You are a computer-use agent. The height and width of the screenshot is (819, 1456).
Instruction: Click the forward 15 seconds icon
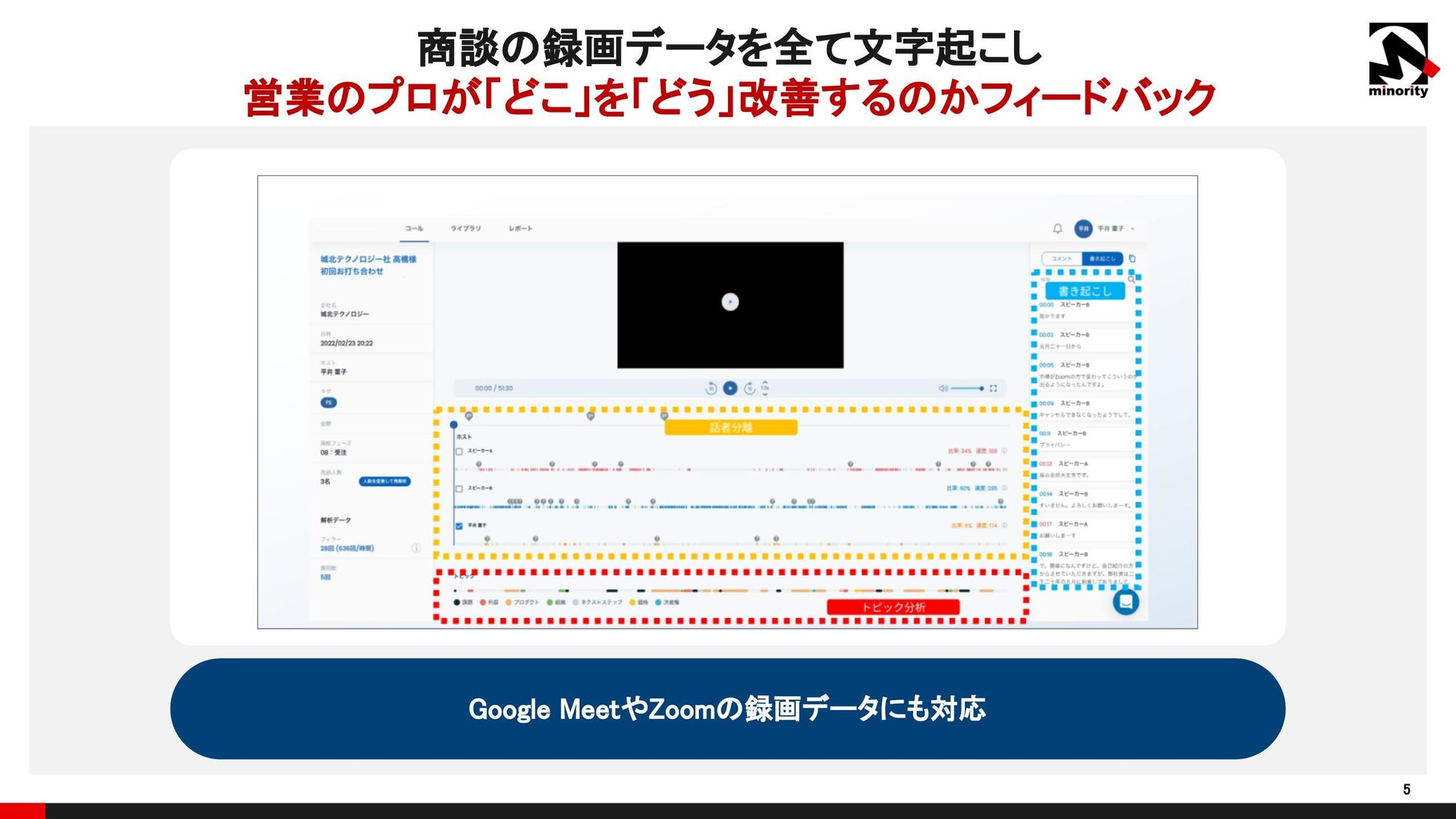(749, 388)
